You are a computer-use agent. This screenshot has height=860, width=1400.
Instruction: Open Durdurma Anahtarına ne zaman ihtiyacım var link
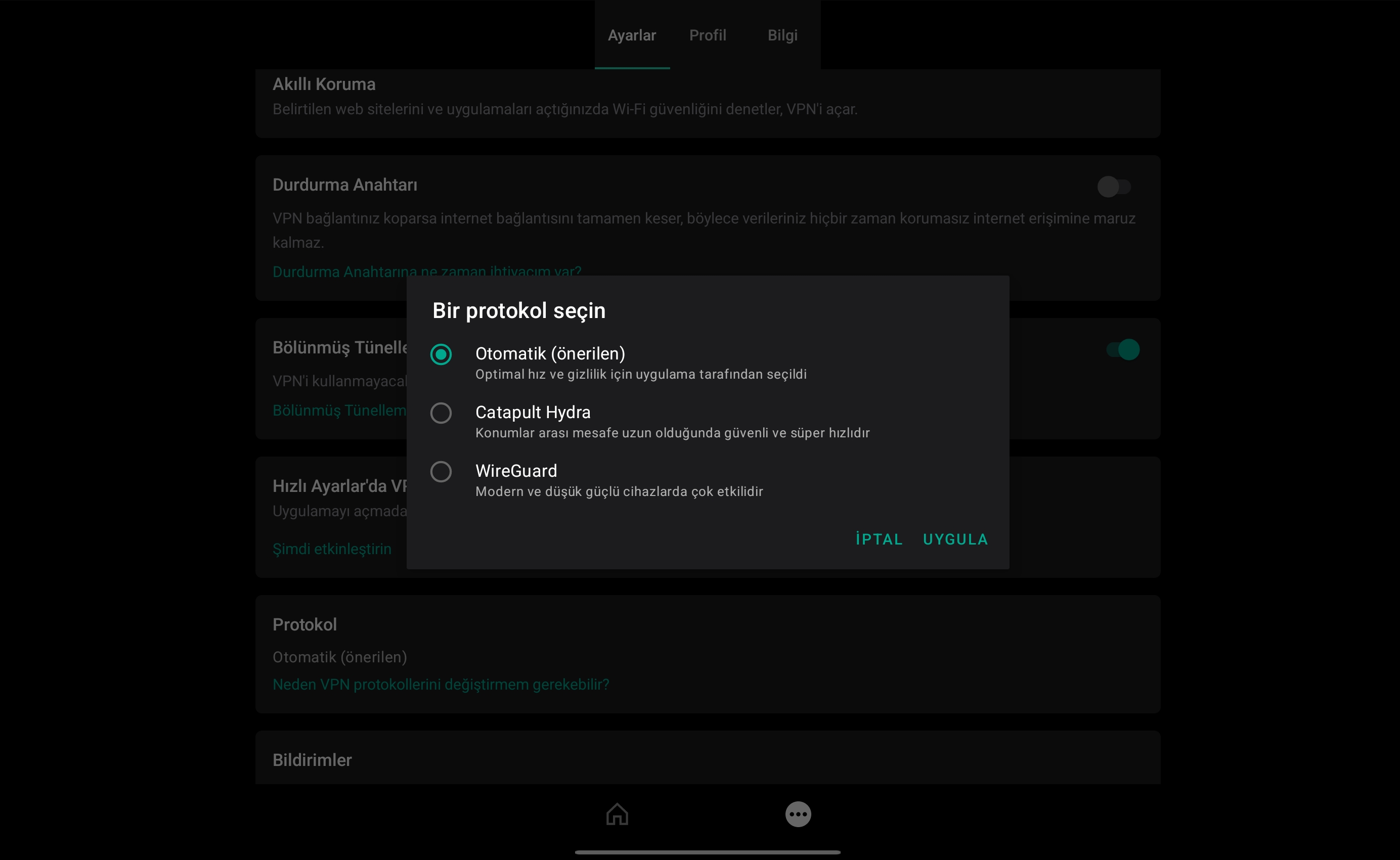coord(341,271)
